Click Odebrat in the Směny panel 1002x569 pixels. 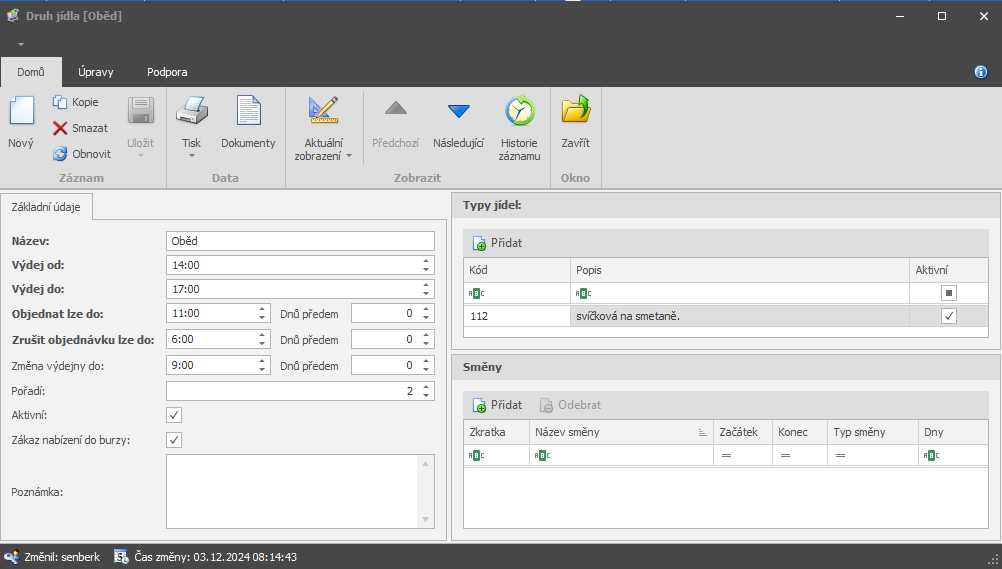(570, 405)
